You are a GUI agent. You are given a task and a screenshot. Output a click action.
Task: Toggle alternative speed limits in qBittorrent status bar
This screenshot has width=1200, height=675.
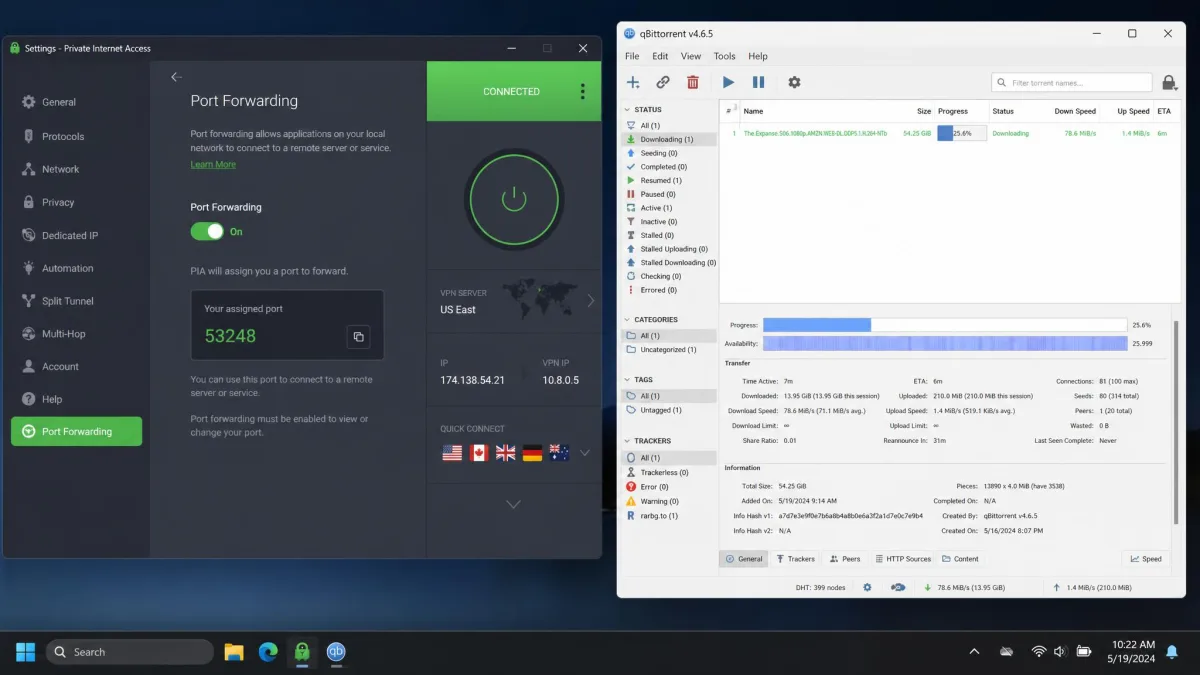pos(898,588)
